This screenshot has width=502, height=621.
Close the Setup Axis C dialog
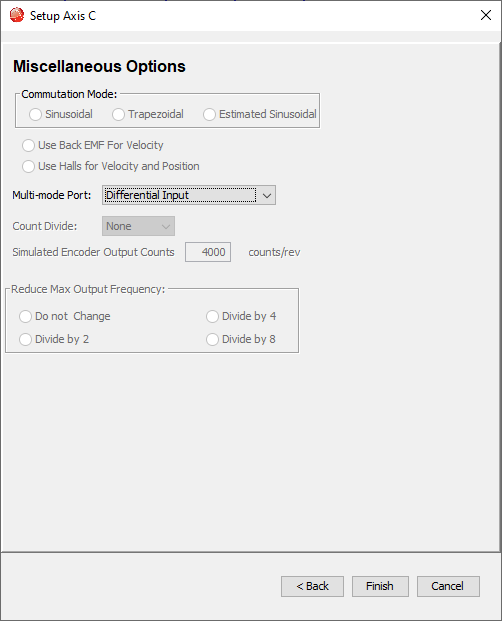486,15
